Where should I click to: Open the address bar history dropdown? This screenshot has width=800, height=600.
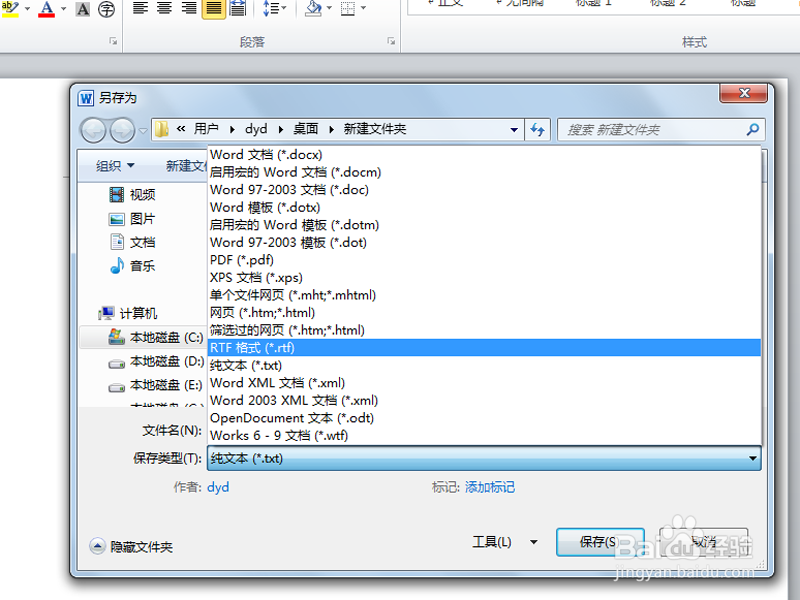coord(514,130)
